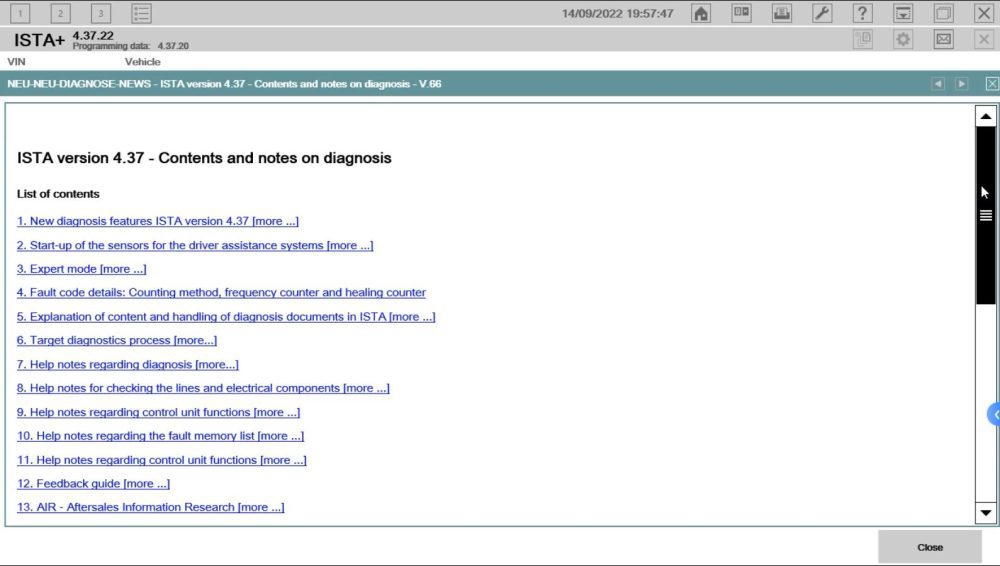Viewport: 1000px width, 566px height.
Task: Open the grayed document copy icon
Action: (x=862, y=40)
